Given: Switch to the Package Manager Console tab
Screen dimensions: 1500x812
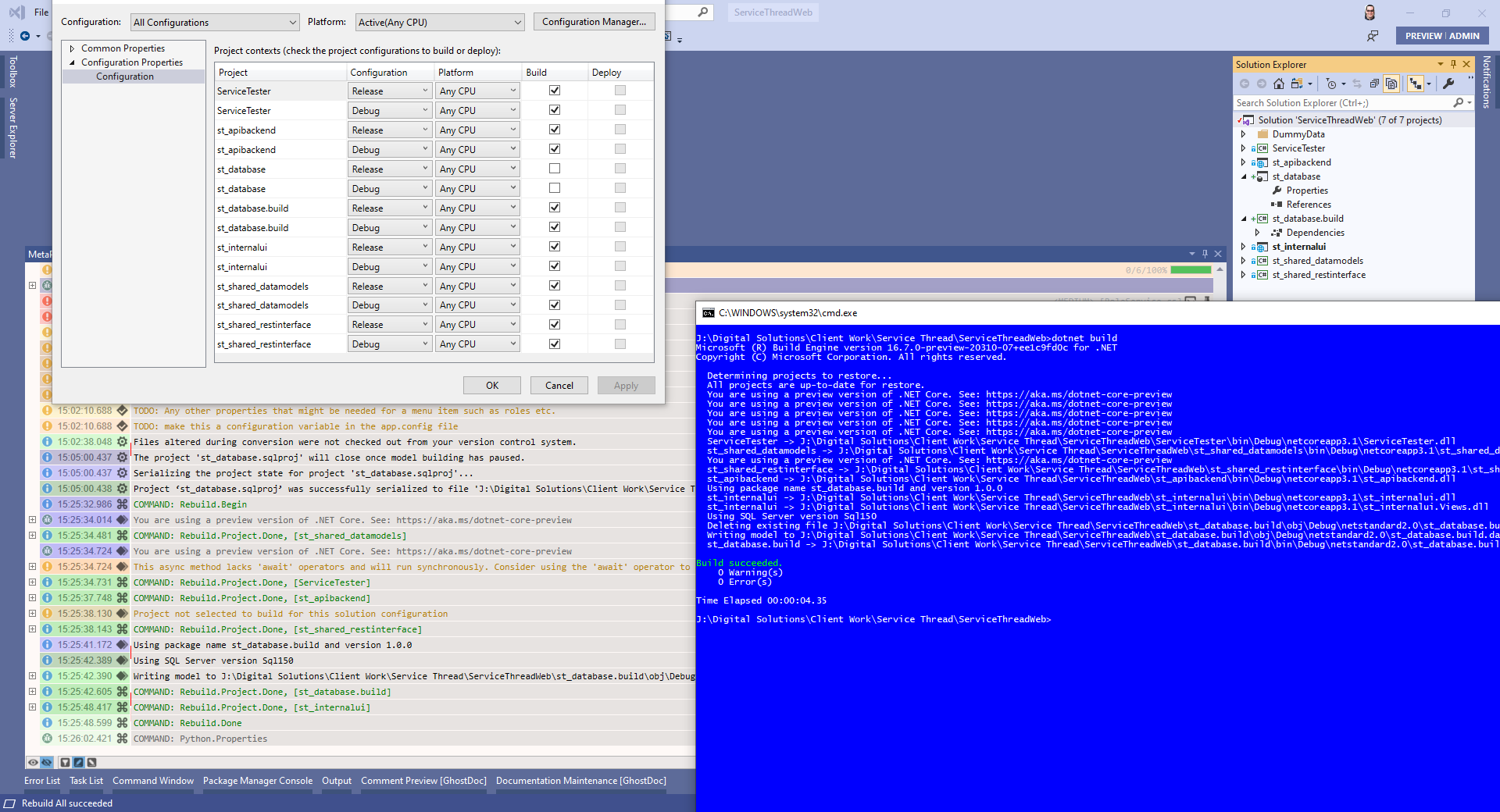Looking at the screenshot, I should (x=257, y=781).
